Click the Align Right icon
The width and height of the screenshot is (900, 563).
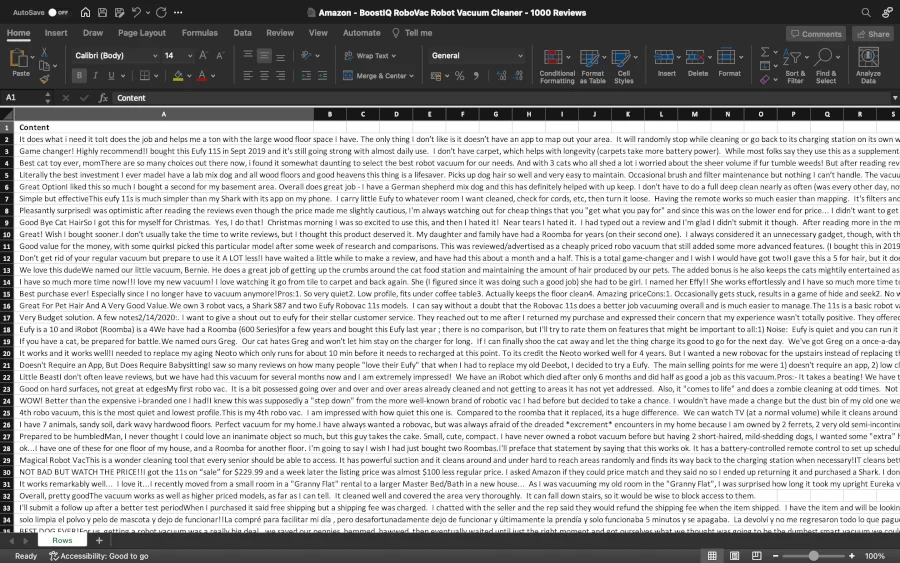[281, 75]
